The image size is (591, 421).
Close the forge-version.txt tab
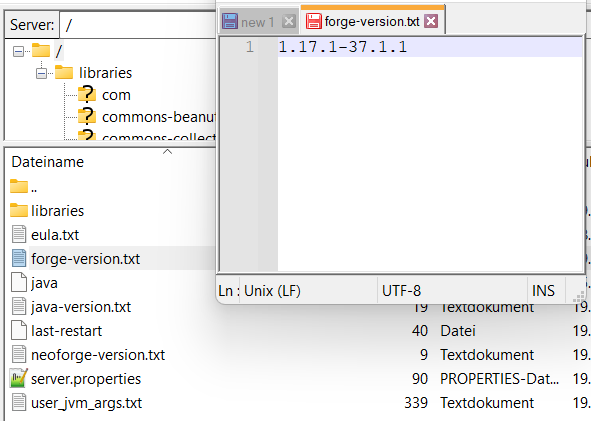point(431,21)
